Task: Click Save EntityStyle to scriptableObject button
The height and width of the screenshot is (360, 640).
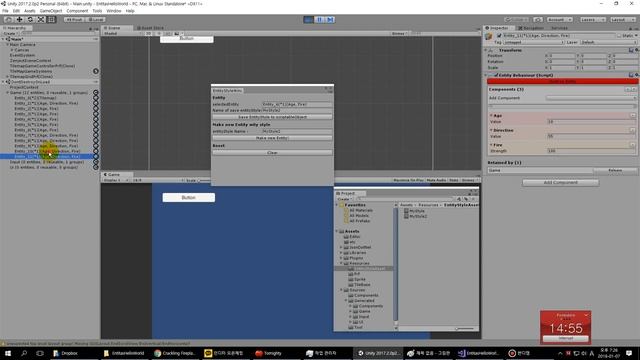Action: tap(272, 117)
